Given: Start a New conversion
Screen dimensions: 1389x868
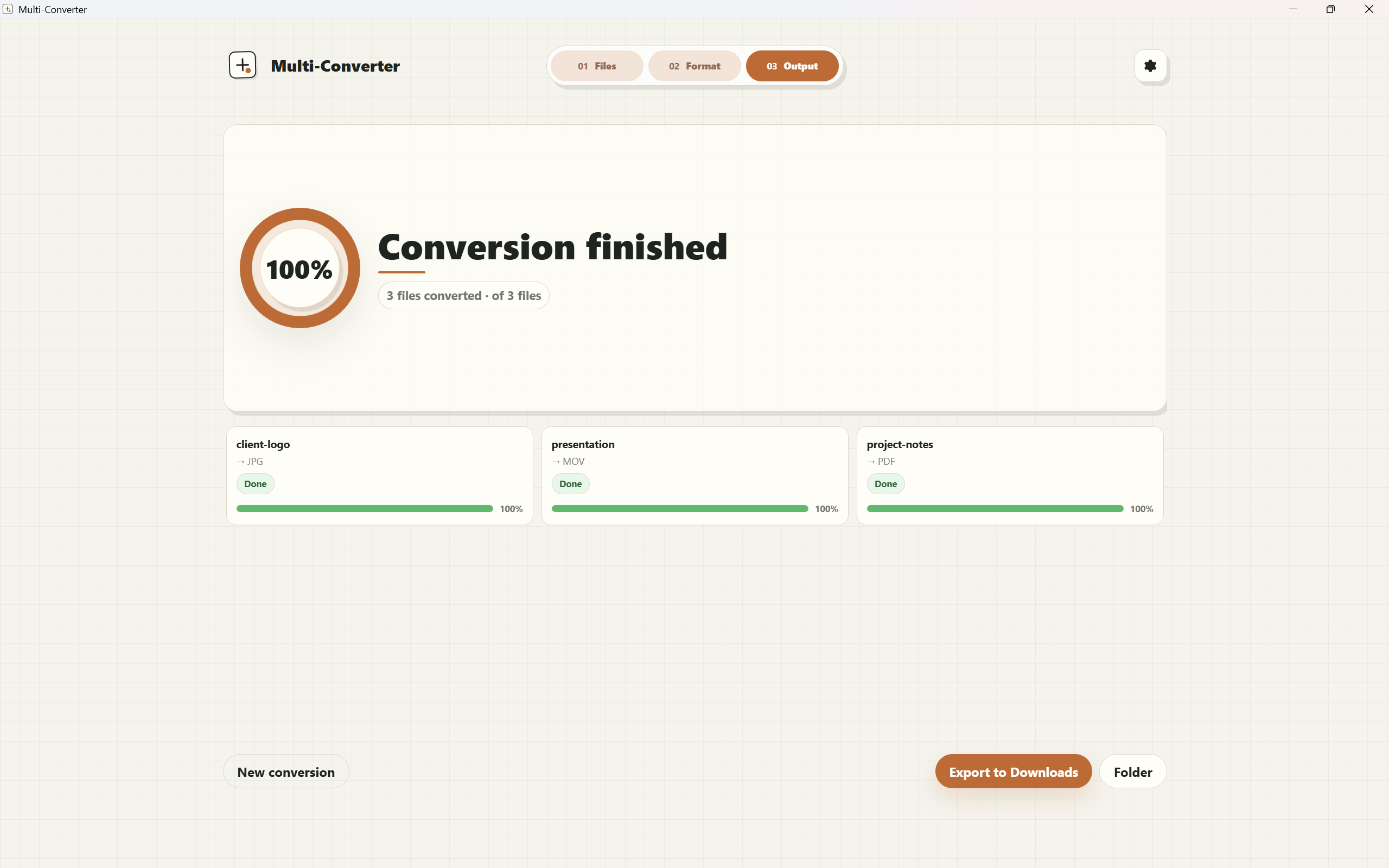Looking at the screenshot, I should pos(286,771).
